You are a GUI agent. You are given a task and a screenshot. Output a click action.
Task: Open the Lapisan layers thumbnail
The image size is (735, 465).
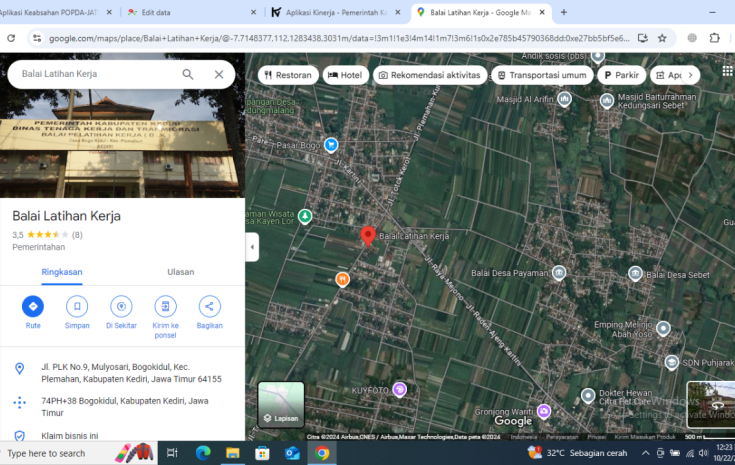click(281, 404)
